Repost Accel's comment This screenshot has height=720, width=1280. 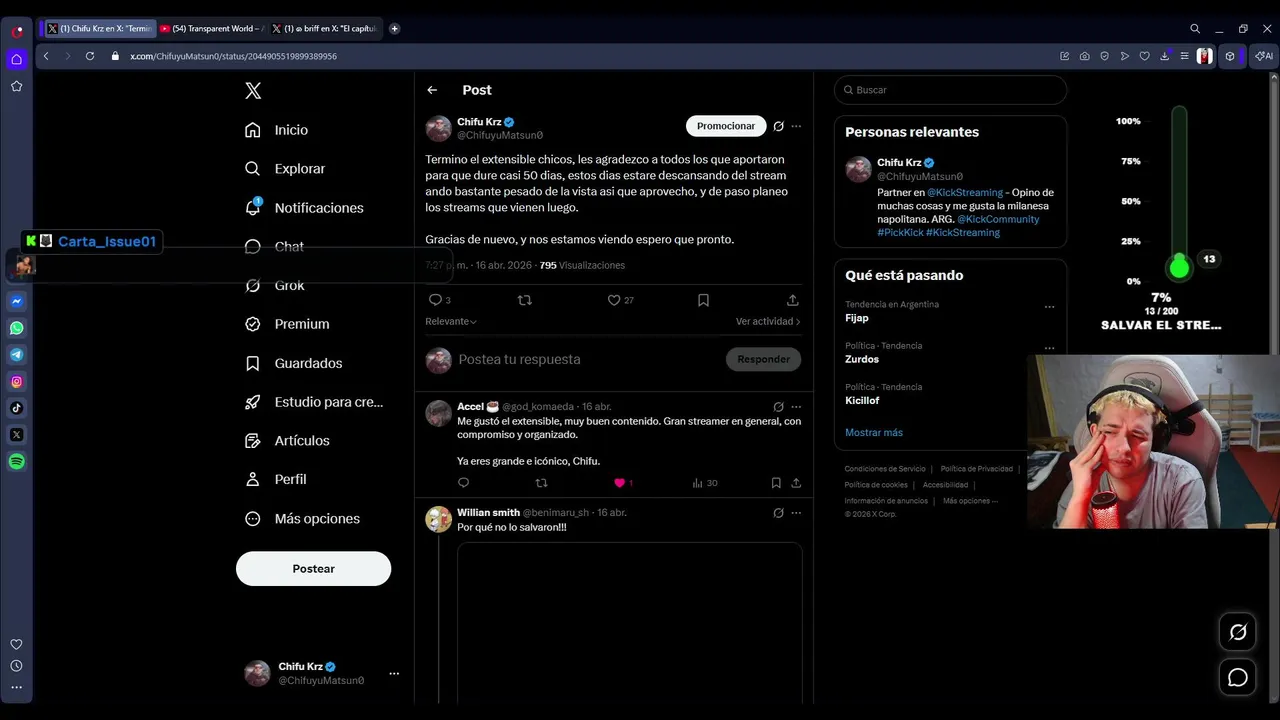pyautogui.click(x=541, y=483)
